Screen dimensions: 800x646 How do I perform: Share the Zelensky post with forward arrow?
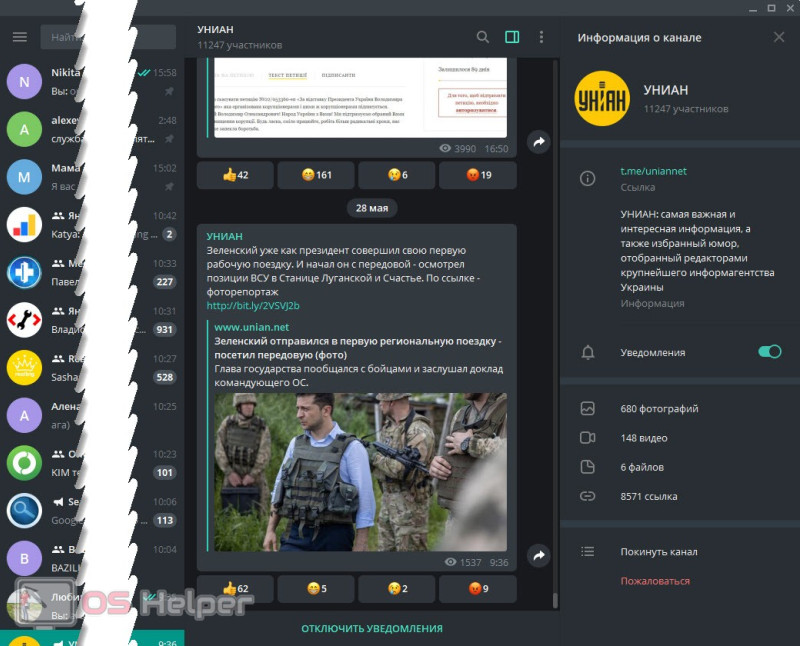538,555
